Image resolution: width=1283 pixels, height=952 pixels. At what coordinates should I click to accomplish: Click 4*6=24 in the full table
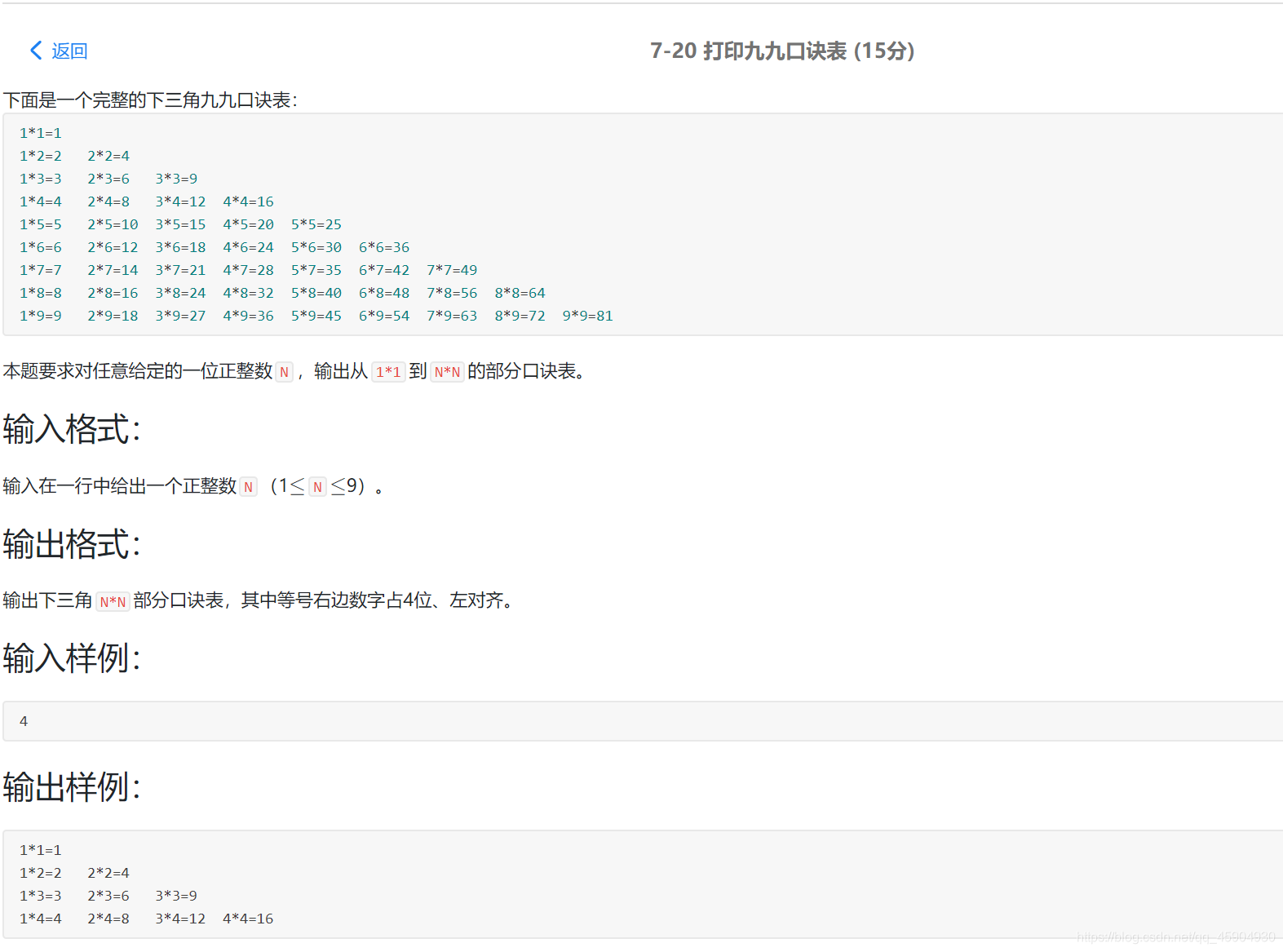pos(248,247)
